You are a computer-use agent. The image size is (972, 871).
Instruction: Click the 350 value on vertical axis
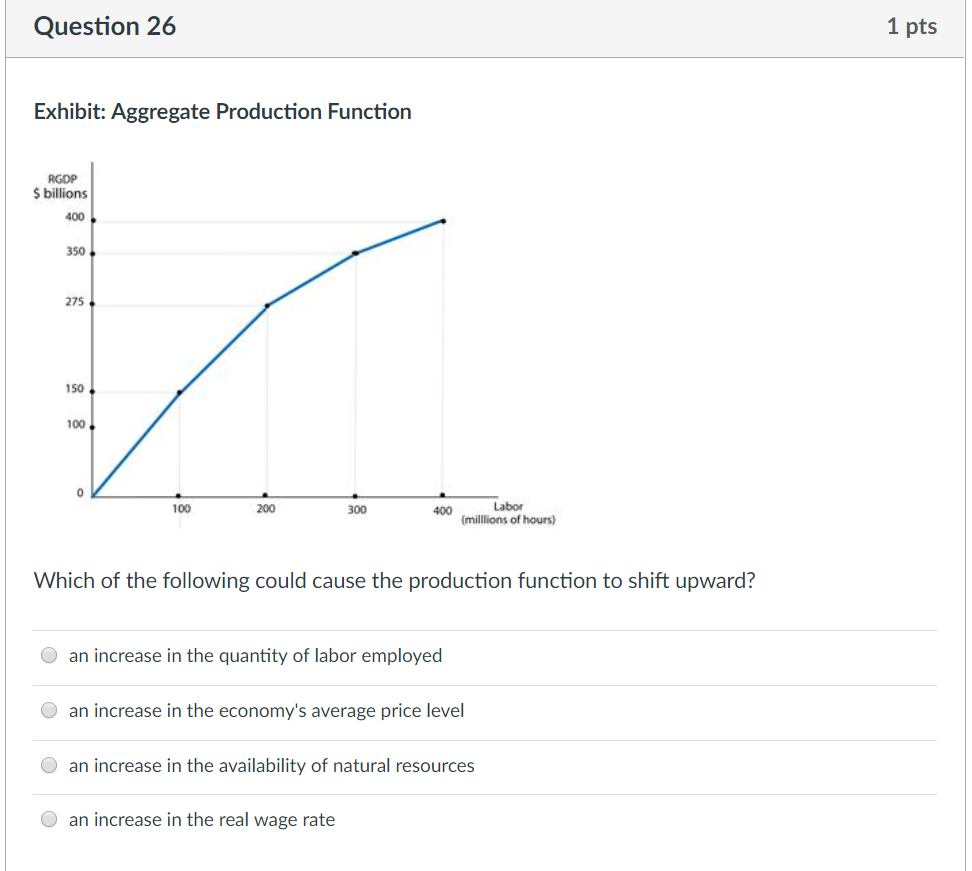73,251
